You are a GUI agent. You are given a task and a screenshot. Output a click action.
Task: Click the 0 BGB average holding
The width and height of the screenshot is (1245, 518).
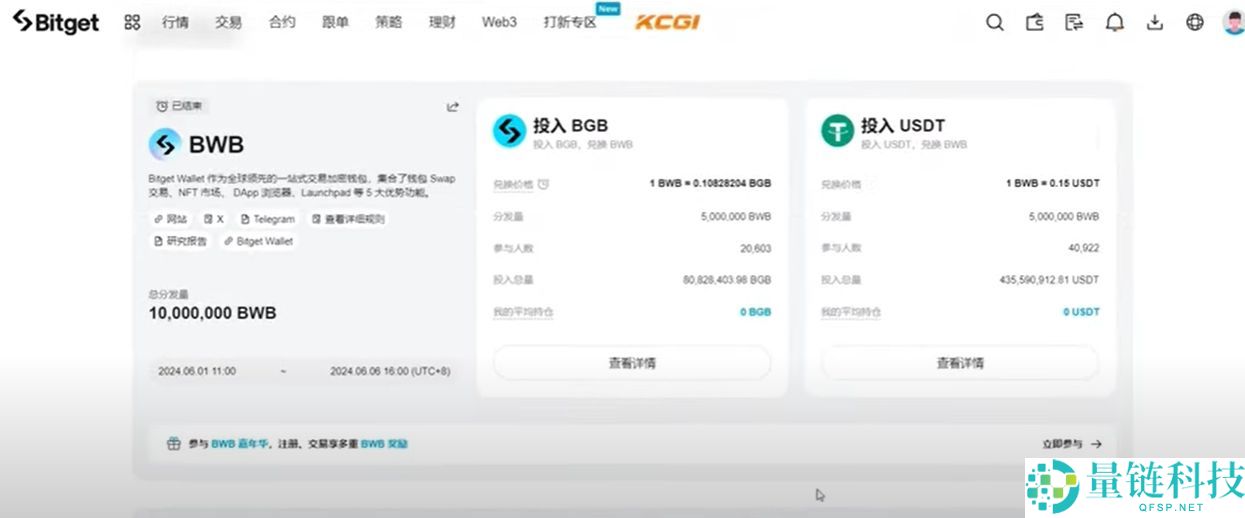point(756,312)
